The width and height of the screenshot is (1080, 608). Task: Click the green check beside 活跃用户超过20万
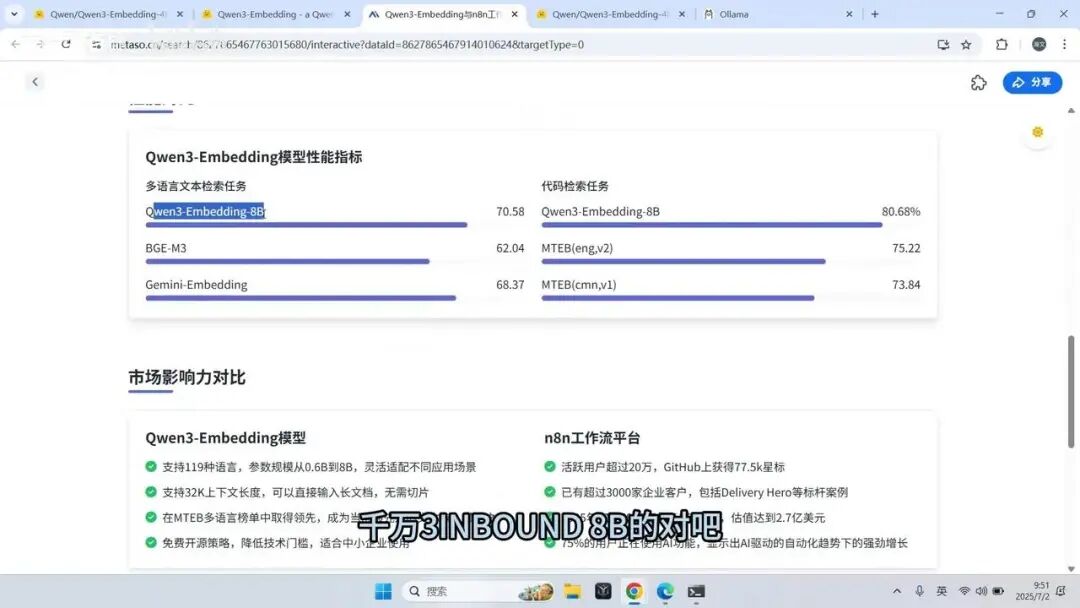(550, 466)
